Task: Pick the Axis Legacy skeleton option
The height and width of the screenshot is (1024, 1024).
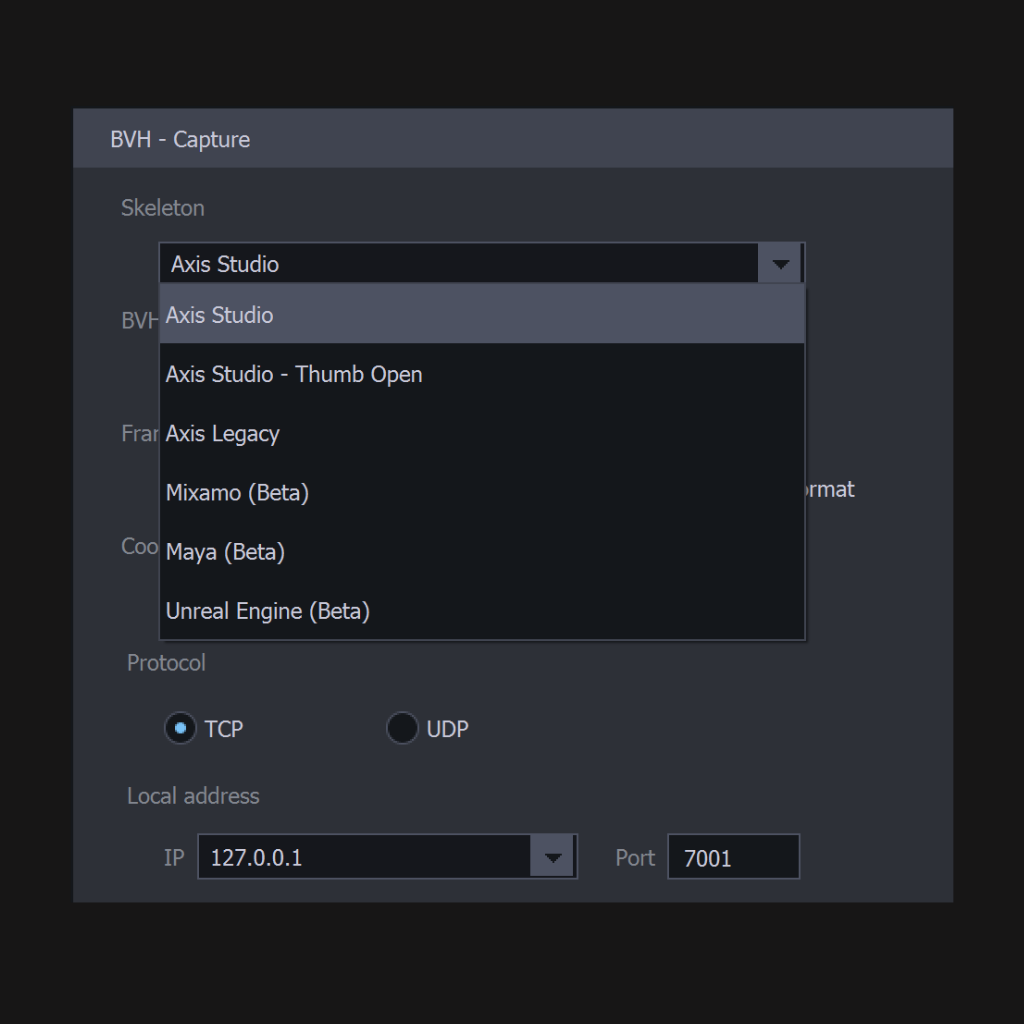Action: 482,433
